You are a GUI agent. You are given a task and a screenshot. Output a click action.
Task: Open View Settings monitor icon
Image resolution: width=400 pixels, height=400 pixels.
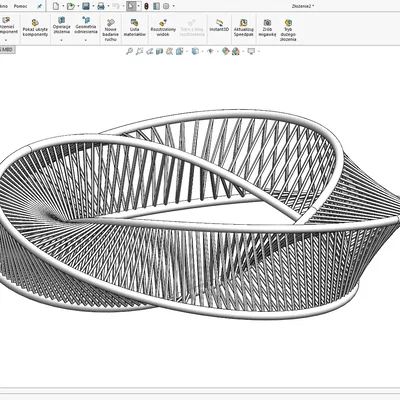pyautogui.click(x=251, y=51)
